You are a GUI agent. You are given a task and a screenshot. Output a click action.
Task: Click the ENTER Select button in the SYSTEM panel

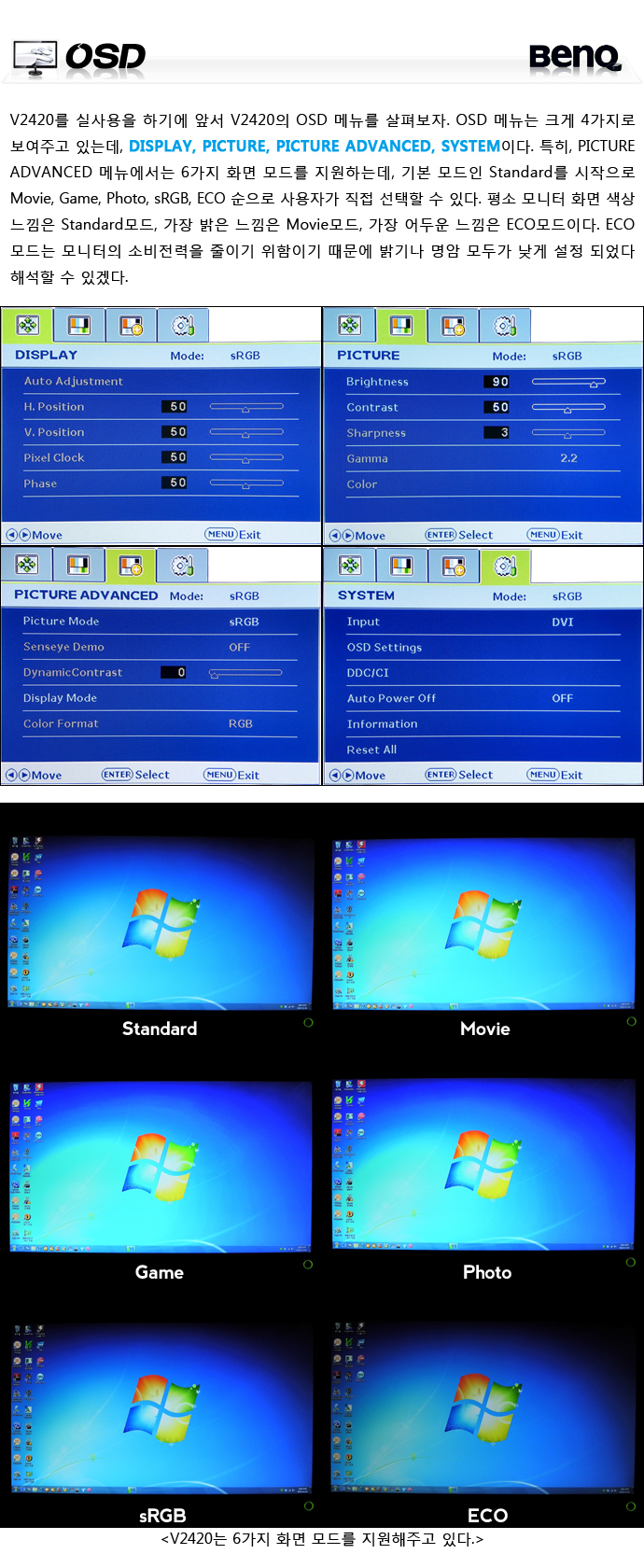point(458,775)
